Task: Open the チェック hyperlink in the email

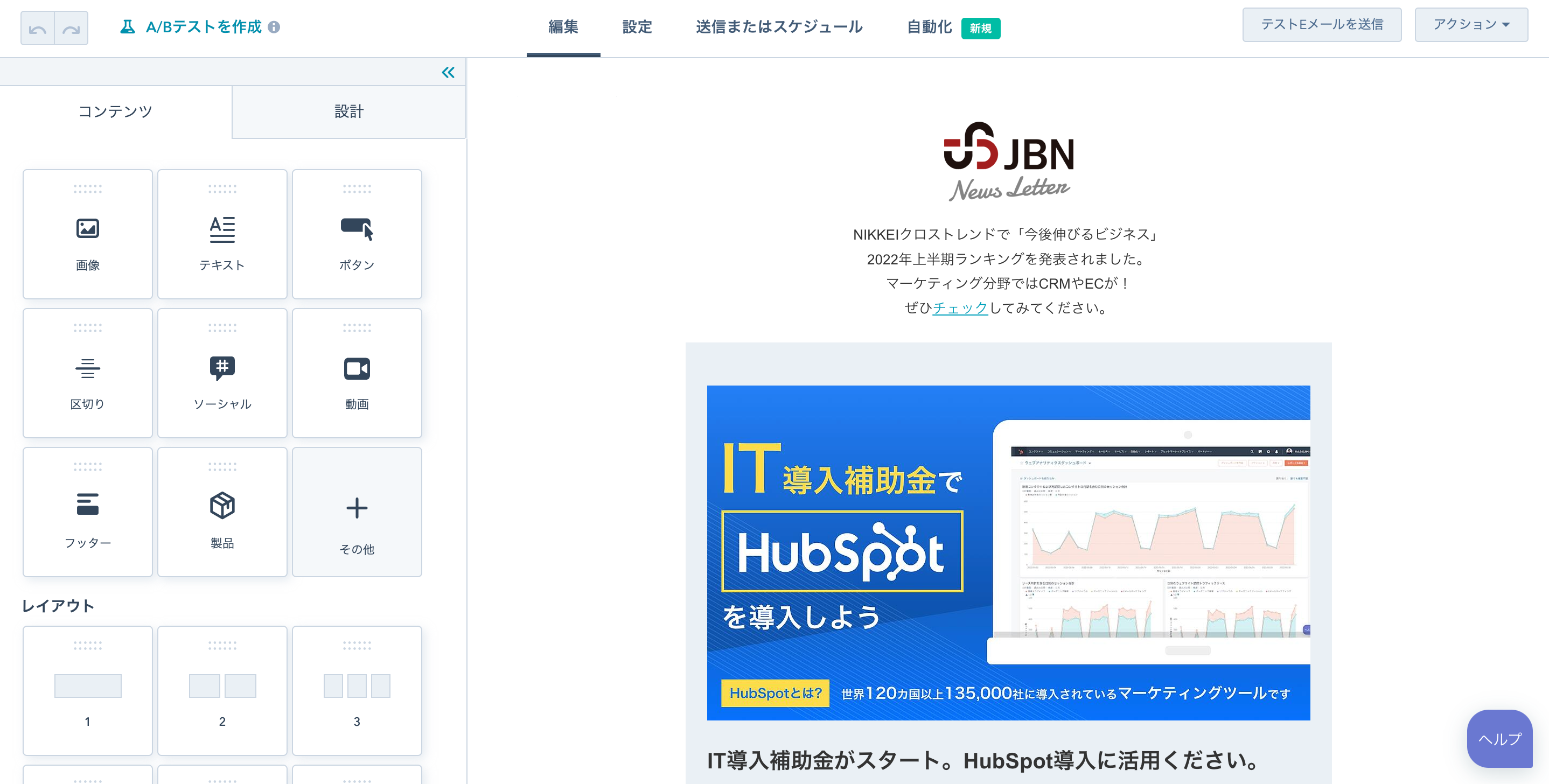Action: [x=960, y=308]
